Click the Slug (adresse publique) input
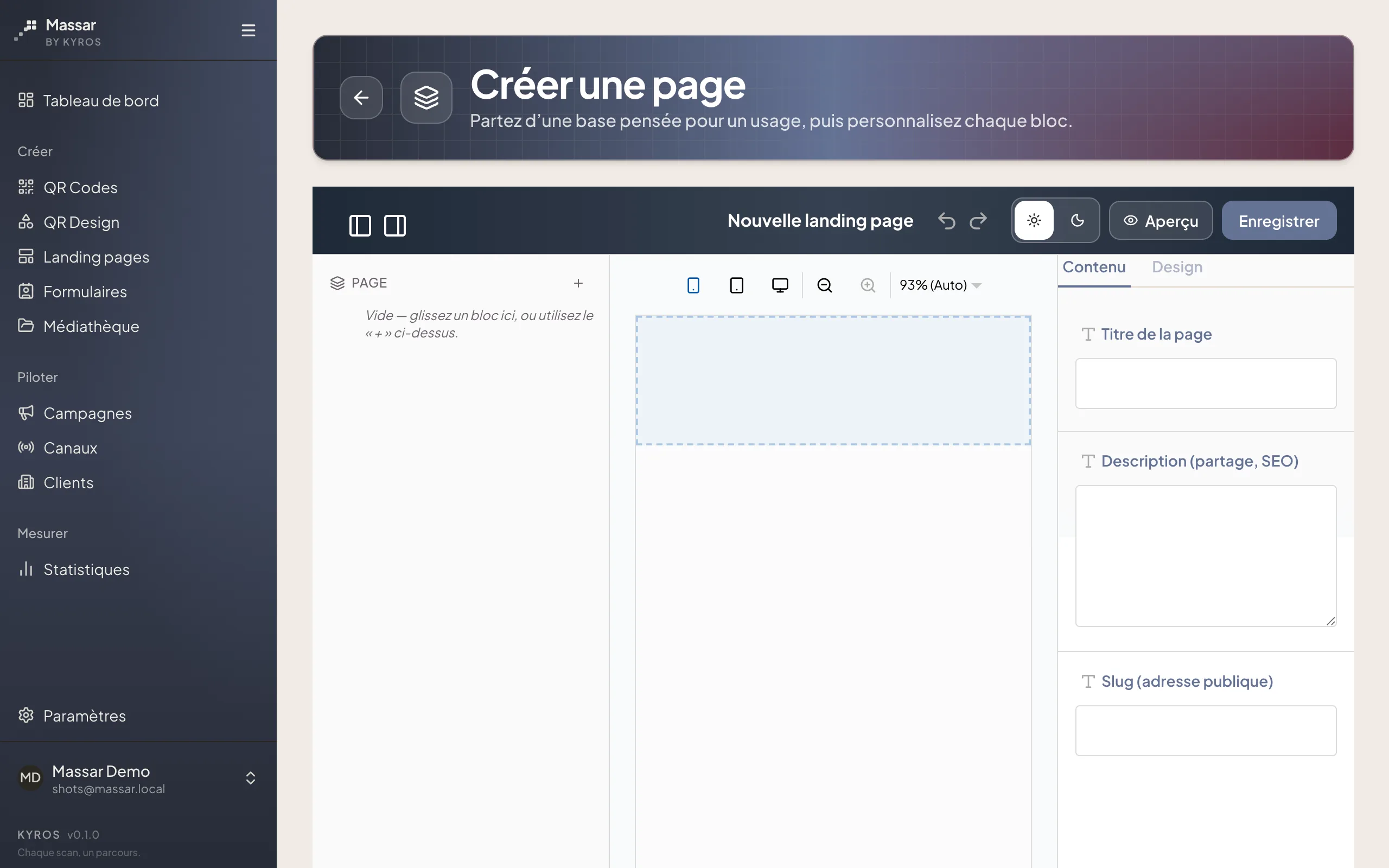 (x=1205, y=730)
